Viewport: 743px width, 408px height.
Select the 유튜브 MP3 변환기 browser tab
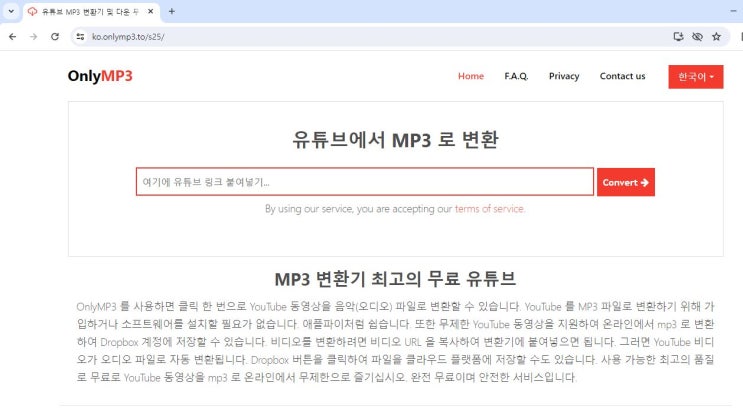coord(91,12)
